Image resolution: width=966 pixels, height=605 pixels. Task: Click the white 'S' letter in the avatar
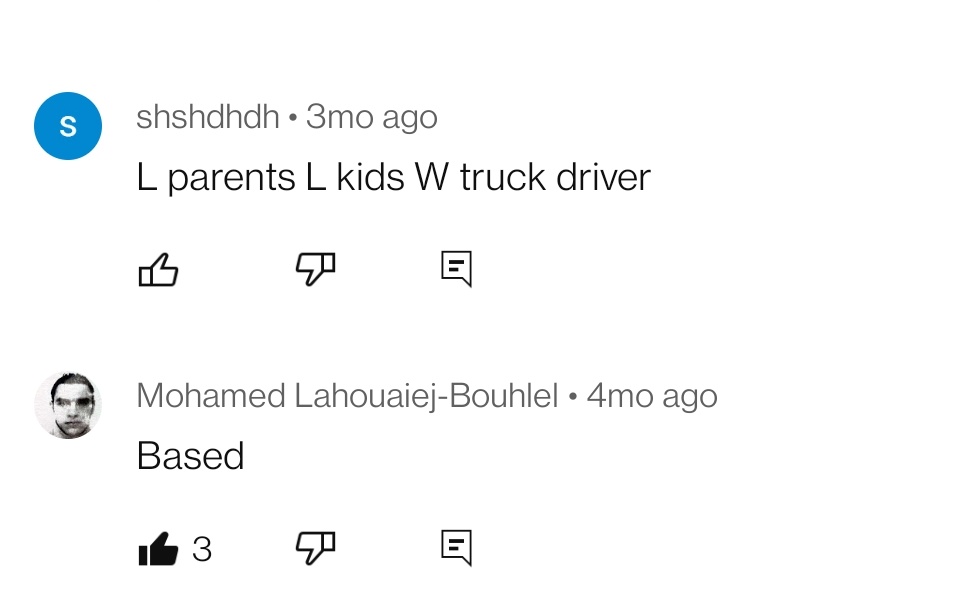(x=68, y=126)
